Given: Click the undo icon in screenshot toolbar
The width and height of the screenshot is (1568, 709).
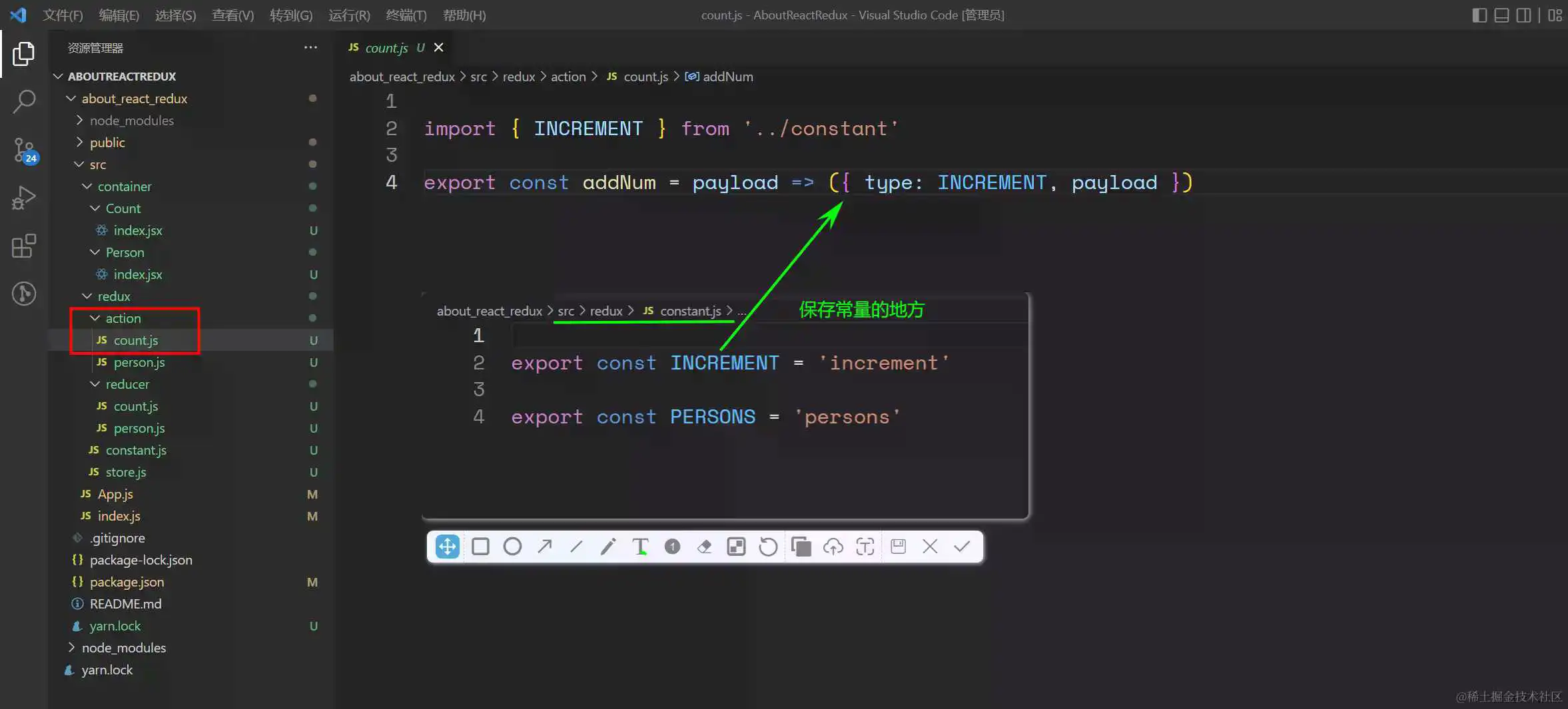Looking at the screenshot, I should (768, 547).
